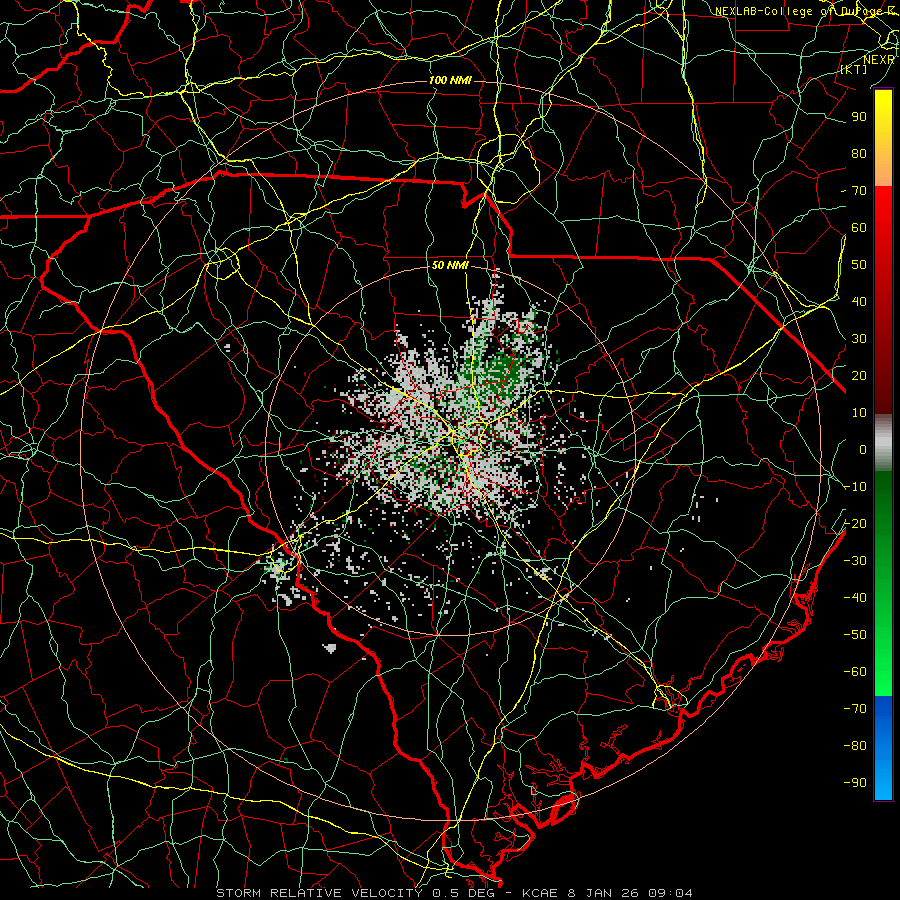This screenshot has height=900, width=900.
Task: Click the 80 value on the velocity scale
Action: [x=859, y=154]
